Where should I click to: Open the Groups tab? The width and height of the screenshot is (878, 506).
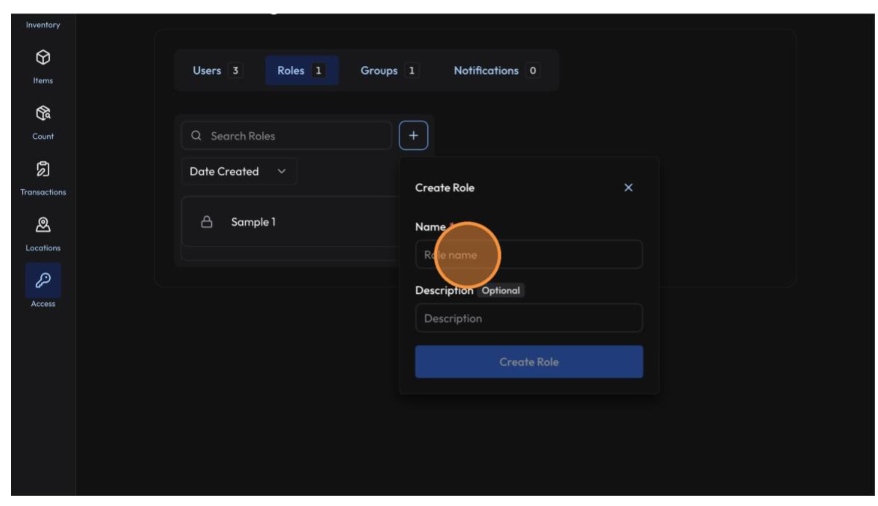[389, 71]
